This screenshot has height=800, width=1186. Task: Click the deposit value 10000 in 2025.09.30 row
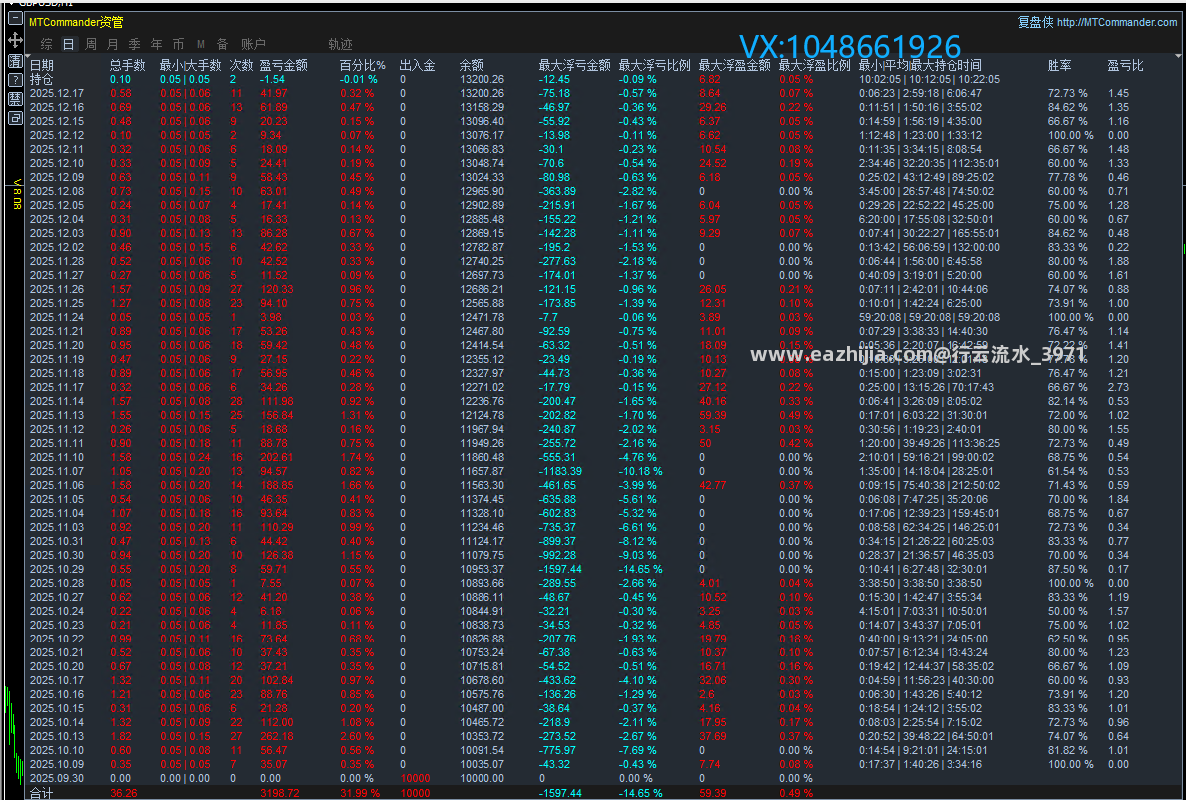(x=415, y=778)
